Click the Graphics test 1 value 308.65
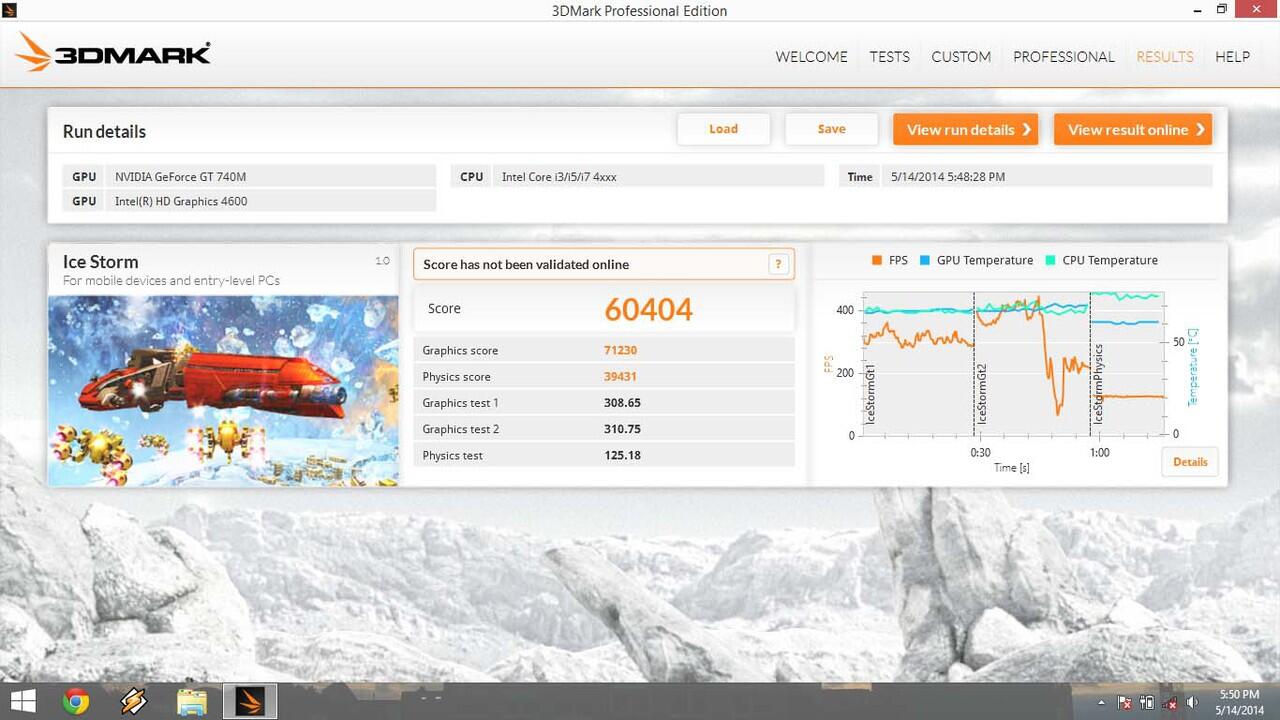 click(x=622, y=403)
